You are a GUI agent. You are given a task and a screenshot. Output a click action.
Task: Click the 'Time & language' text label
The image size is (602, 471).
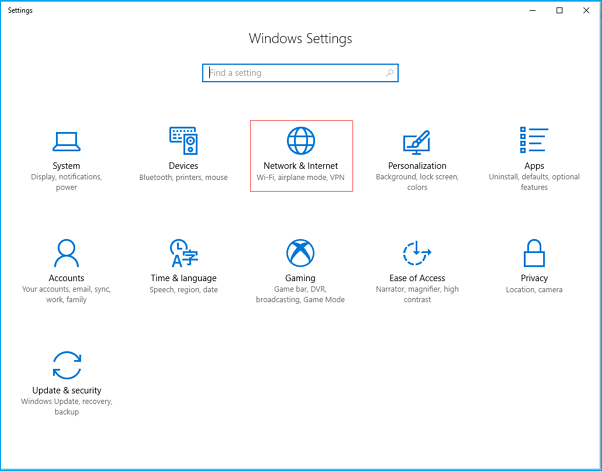[x=183, y=278]
